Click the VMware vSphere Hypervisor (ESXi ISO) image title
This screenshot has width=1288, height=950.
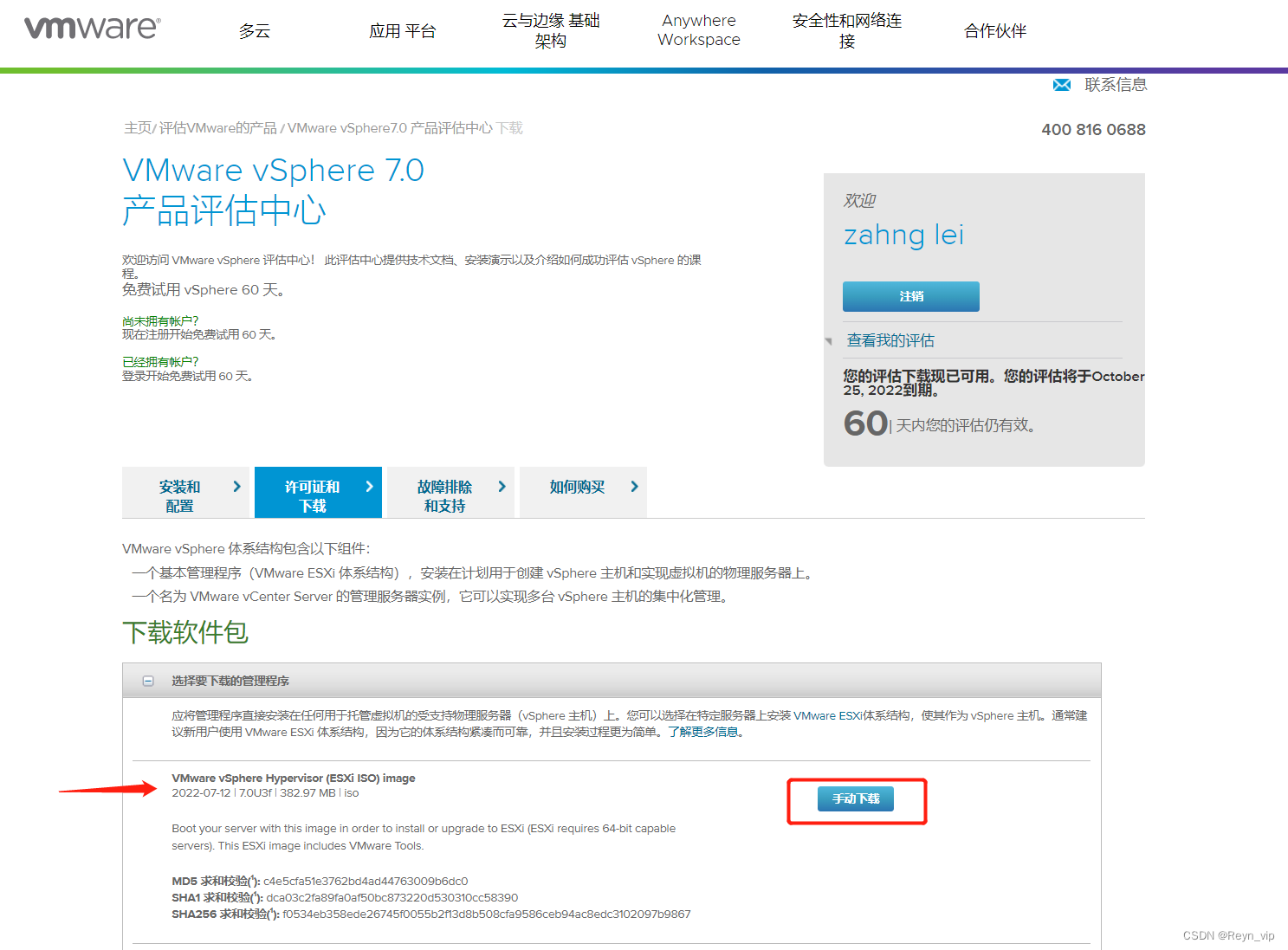point(294,779)
